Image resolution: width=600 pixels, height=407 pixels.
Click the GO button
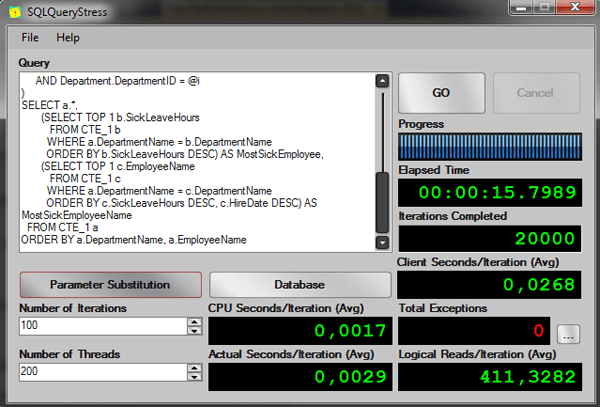pos(442,93)
